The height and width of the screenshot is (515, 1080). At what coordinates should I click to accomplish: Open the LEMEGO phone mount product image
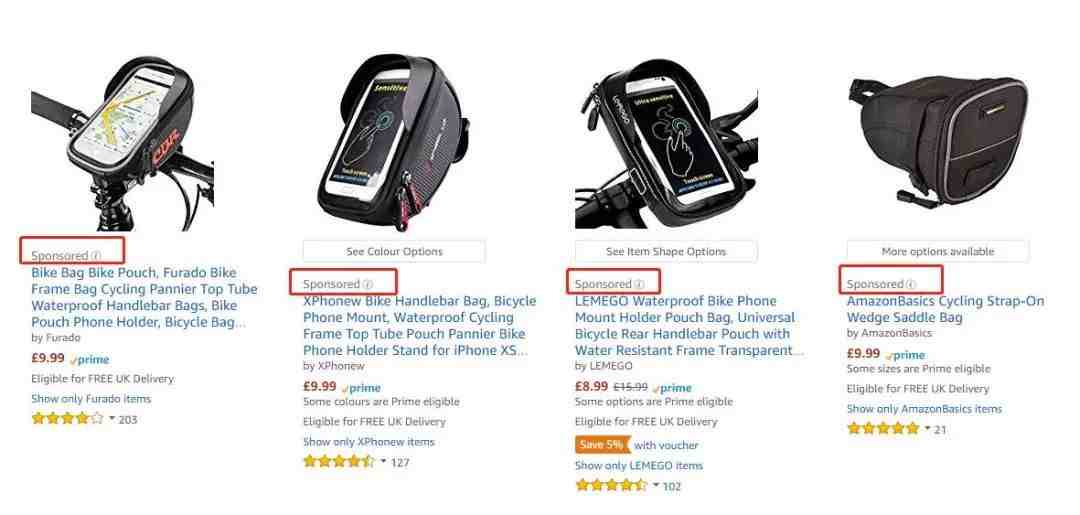tap(666, 143)
